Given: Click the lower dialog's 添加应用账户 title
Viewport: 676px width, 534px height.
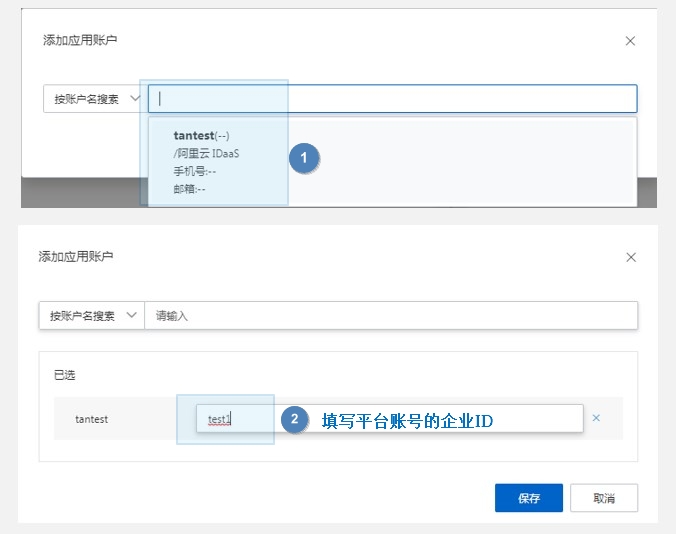Looking at the screenshot, I should 76,257.
